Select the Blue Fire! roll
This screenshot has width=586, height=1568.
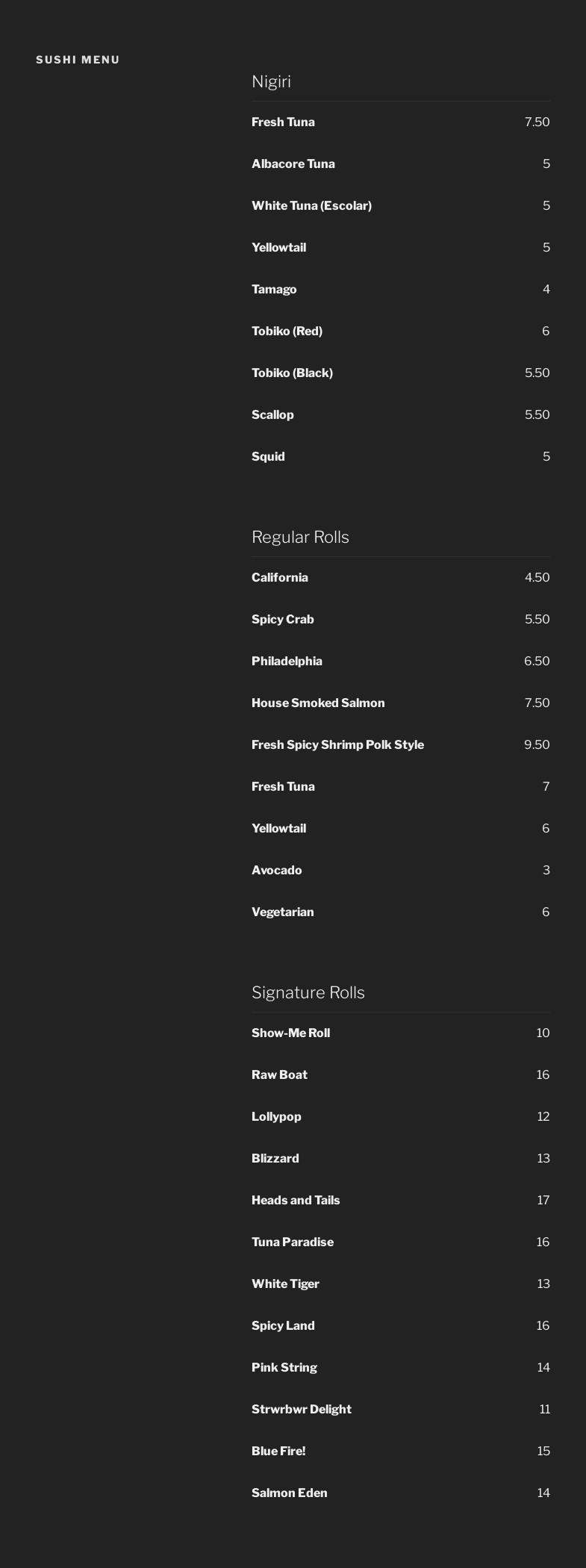[x=278, y=1451]
